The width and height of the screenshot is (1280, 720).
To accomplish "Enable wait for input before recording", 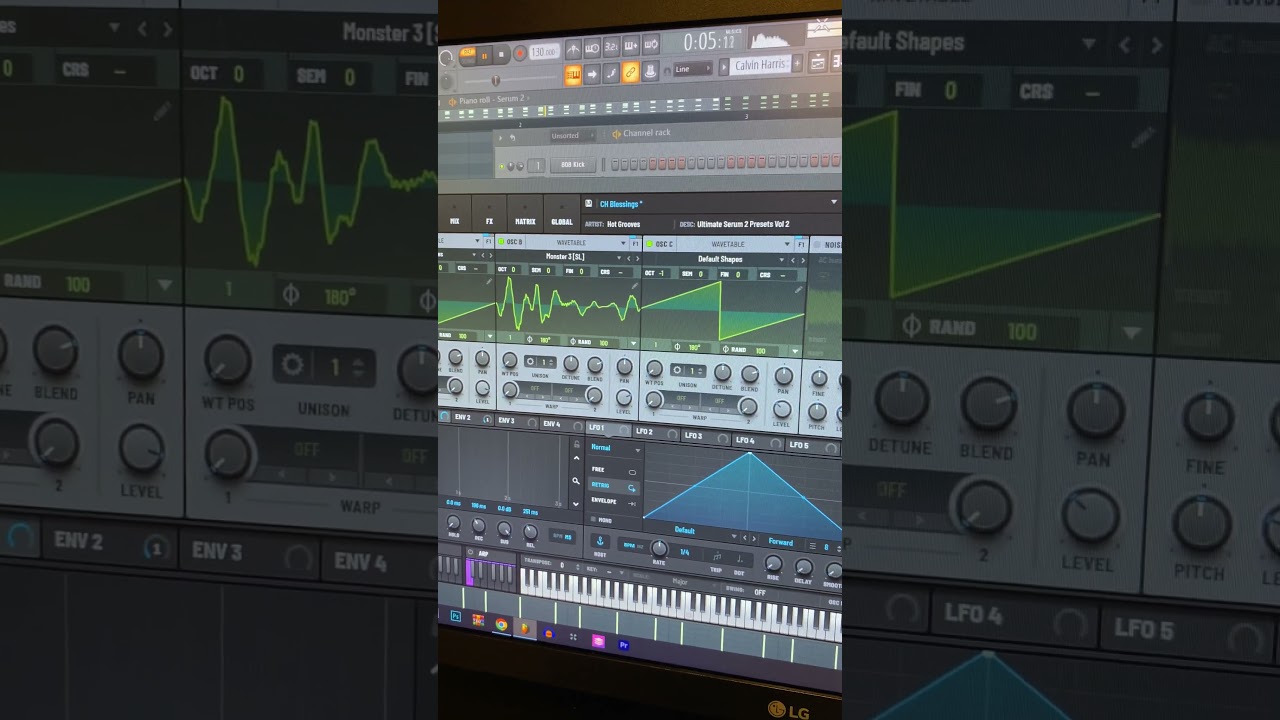I will [x=592, y=49].
